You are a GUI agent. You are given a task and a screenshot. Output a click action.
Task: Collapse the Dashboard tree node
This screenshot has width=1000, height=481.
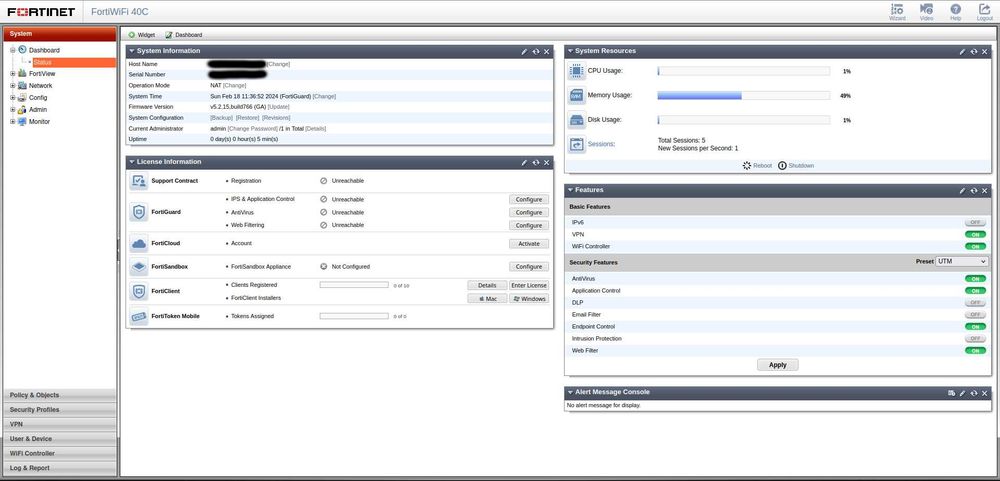tap(12, 50)
